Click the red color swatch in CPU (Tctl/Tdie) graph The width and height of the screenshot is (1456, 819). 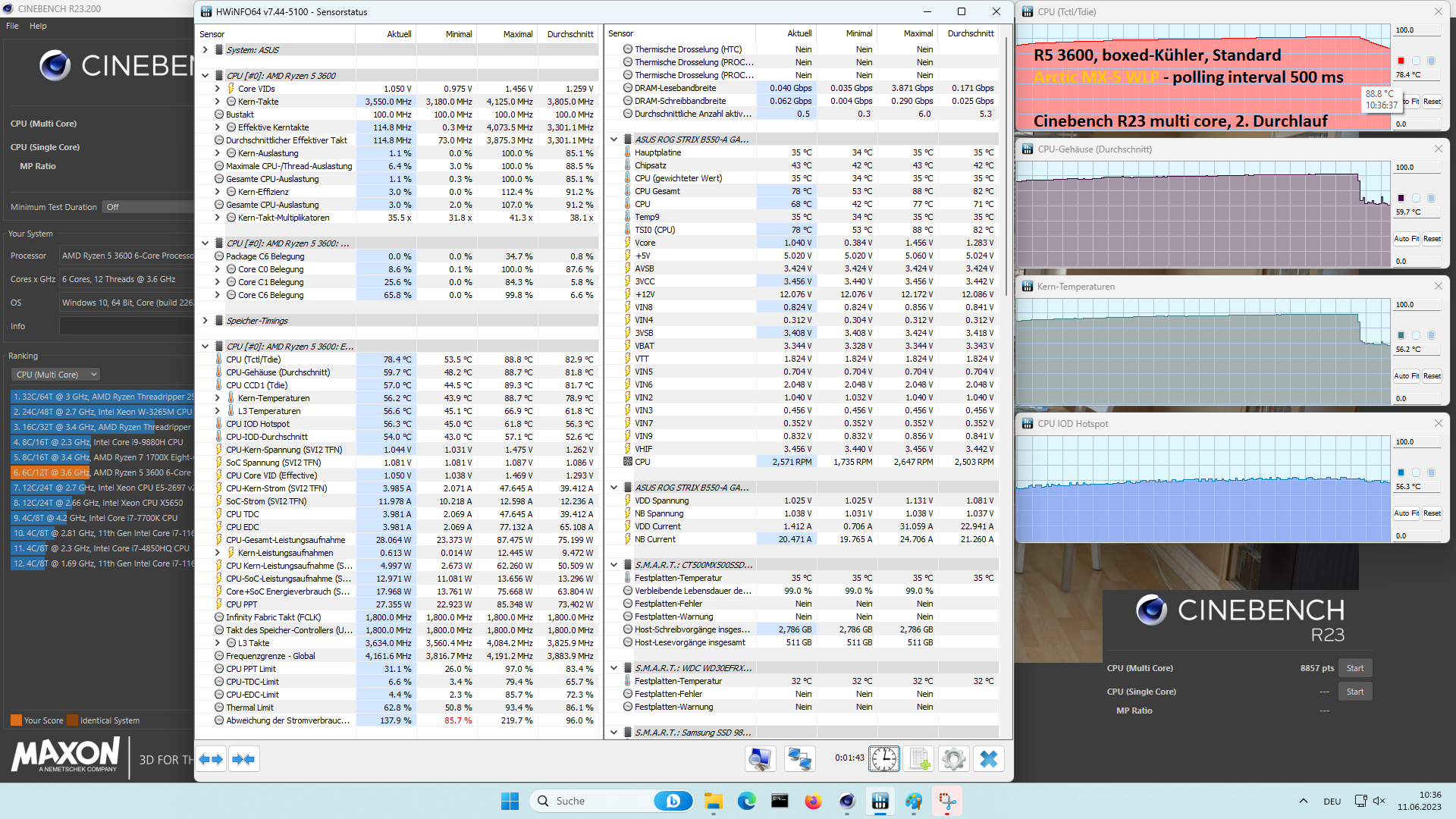click(x=1401, y=61)
